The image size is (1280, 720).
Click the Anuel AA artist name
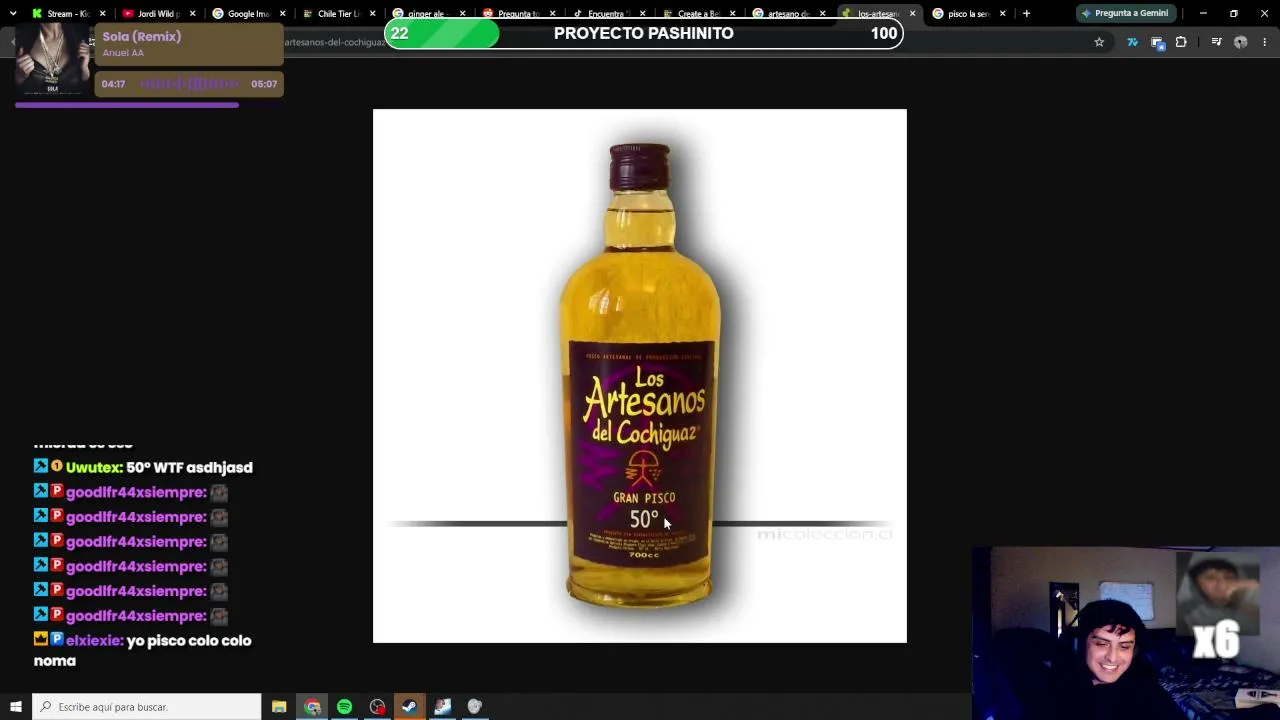click(123, 53)
